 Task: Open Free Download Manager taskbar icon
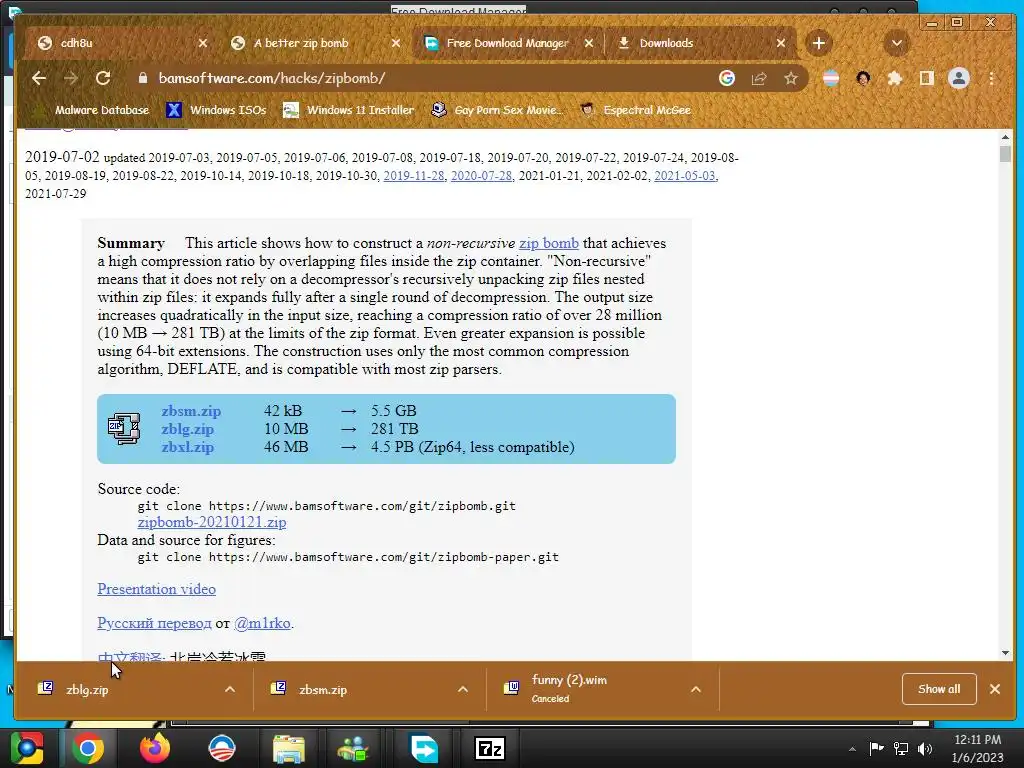click(x=423, y=748)
